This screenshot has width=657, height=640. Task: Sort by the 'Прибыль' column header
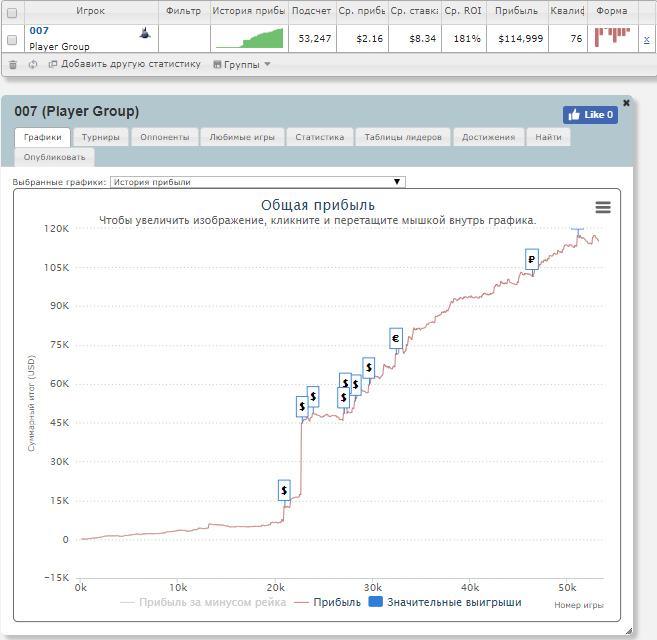[517, 11]
